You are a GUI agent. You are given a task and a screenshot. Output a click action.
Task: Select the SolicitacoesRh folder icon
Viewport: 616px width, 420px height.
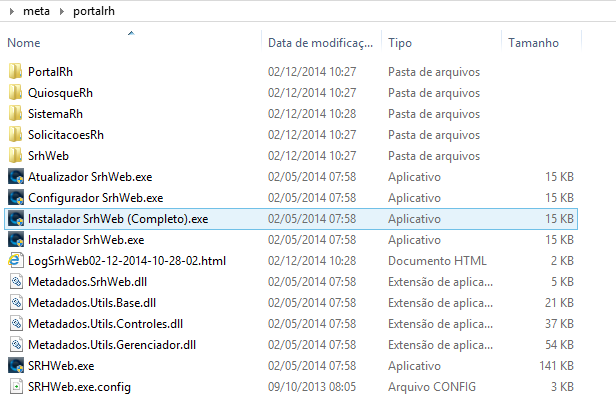16,135
